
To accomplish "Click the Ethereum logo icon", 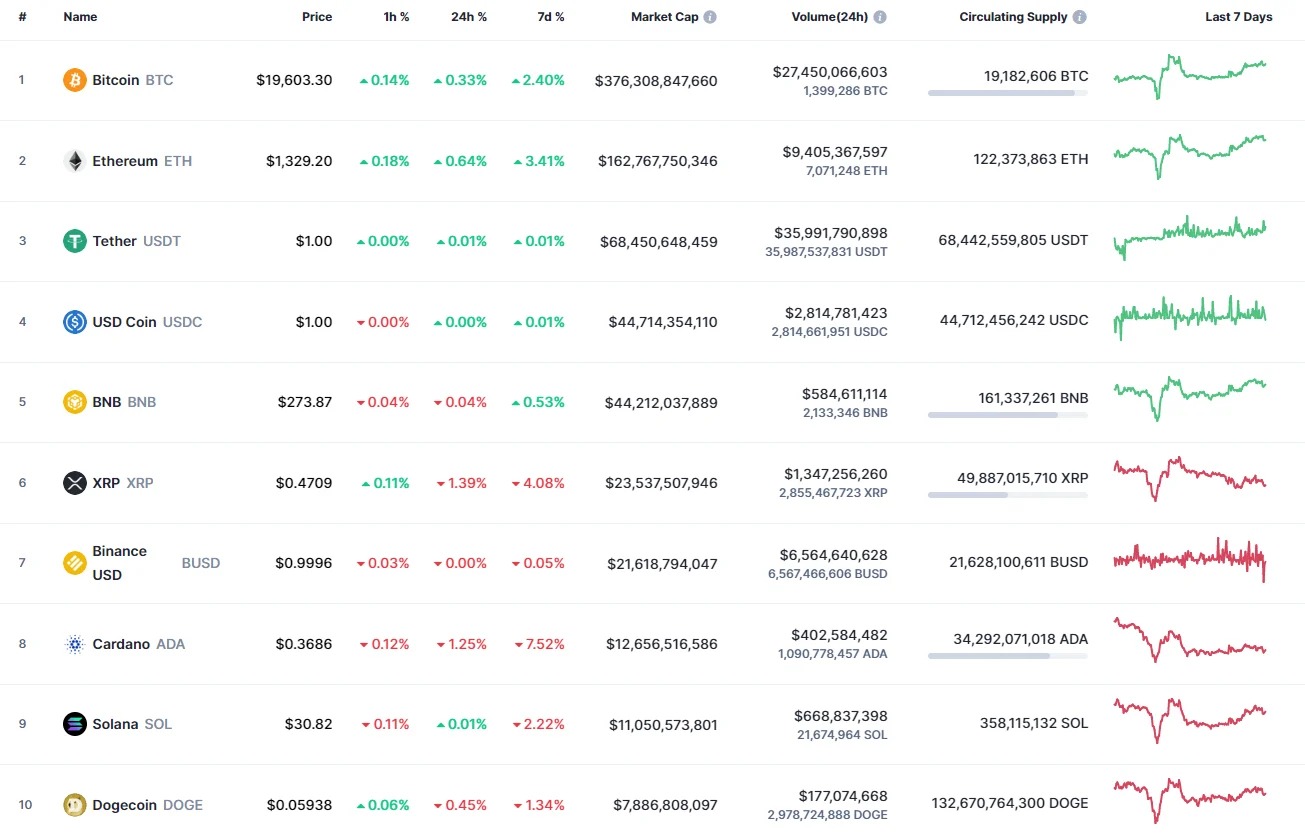I will click(x=74, y=161).
